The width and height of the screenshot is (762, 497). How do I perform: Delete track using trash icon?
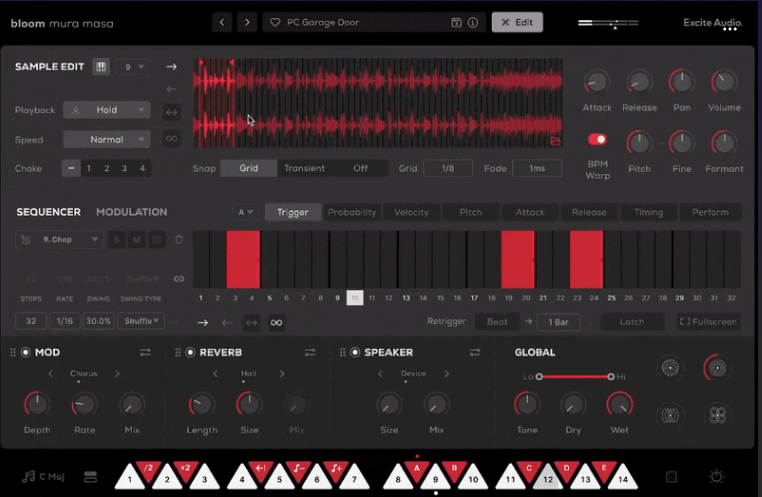pos(179,240)
